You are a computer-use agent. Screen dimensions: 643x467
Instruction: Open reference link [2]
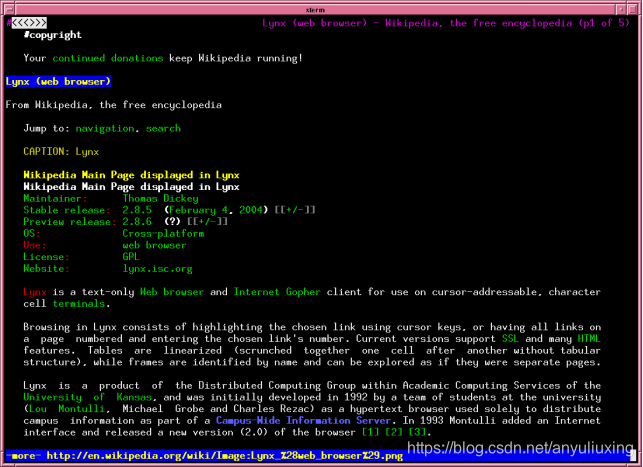tap(394, 433)
